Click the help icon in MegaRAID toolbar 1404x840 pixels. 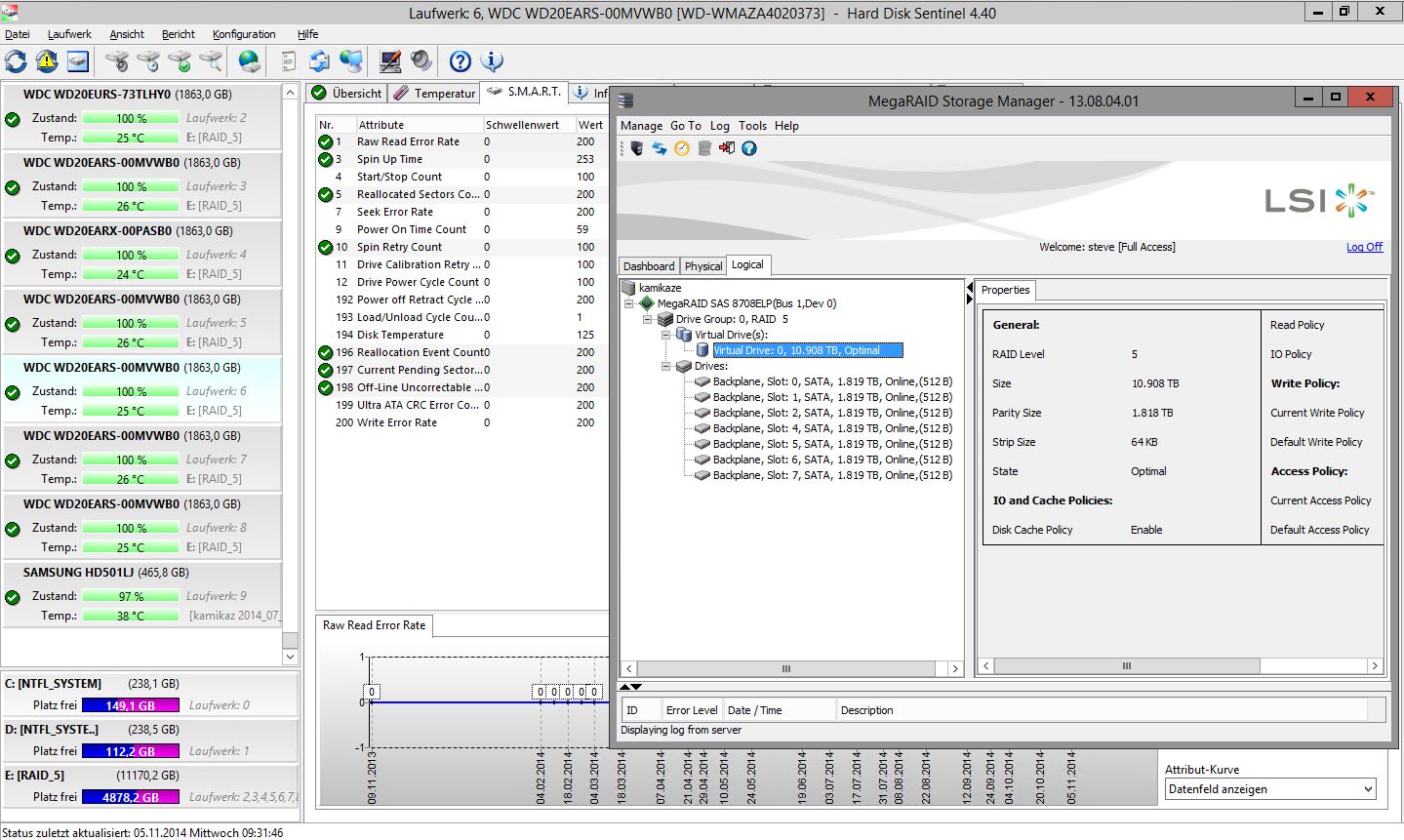pyautogui.click(x=749, y=148)
